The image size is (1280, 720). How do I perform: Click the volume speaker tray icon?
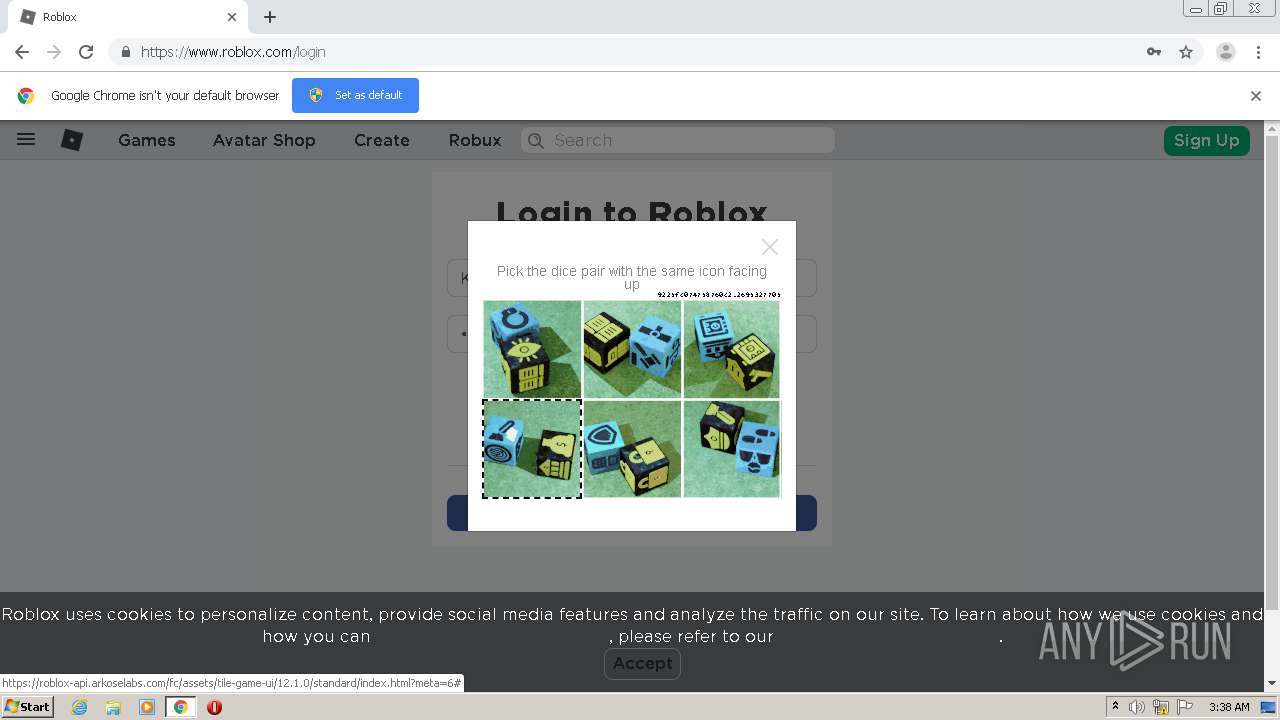coord(1137,707)
